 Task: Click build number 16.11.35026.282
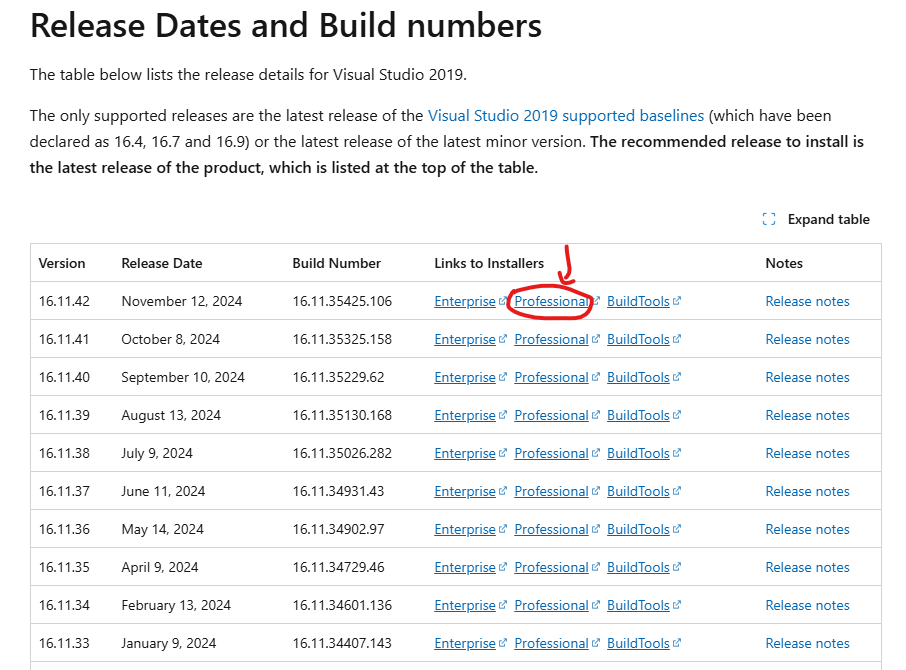pyautogui.click(x=342, y=453)
